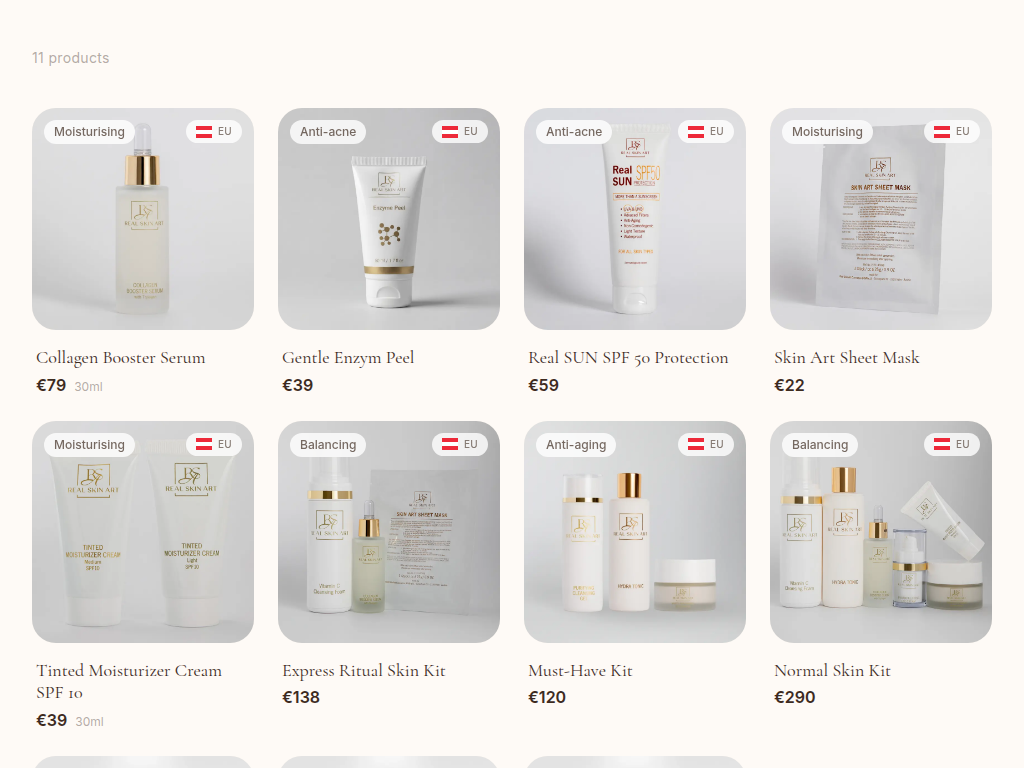Open Tinted Moisturizer Cream SPF 10 title
This screenshot has width=1024, height=768.
point(129,681)
